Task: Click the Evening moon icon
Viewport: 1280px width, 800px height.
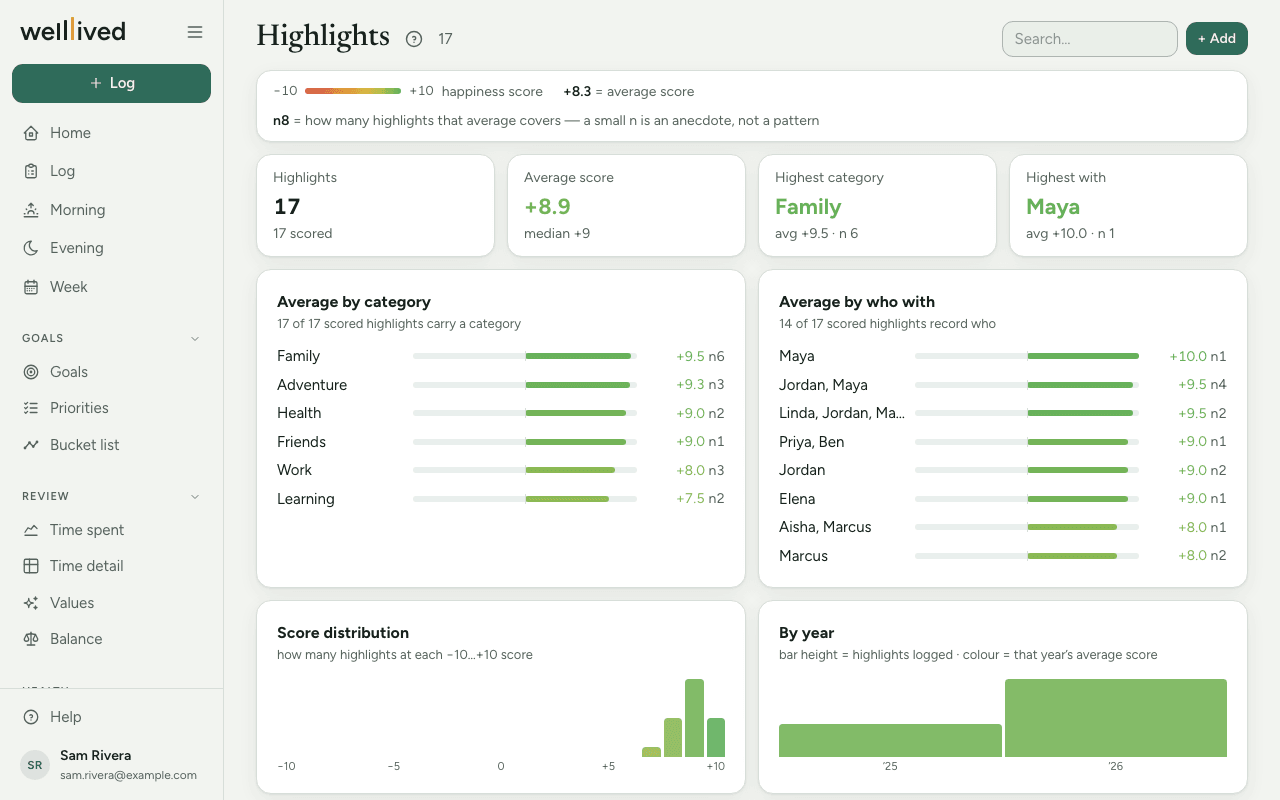Action: pyautogui.click(x=31, y=248)
